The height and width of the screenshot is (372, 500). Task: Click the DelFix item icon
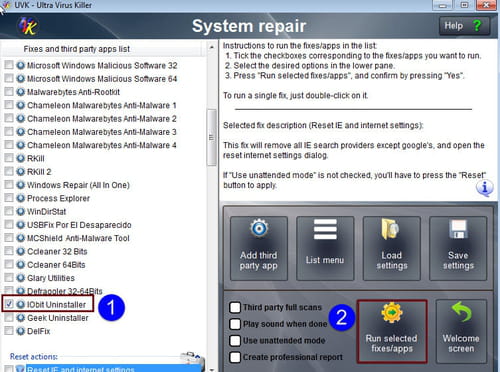[21, 331]
